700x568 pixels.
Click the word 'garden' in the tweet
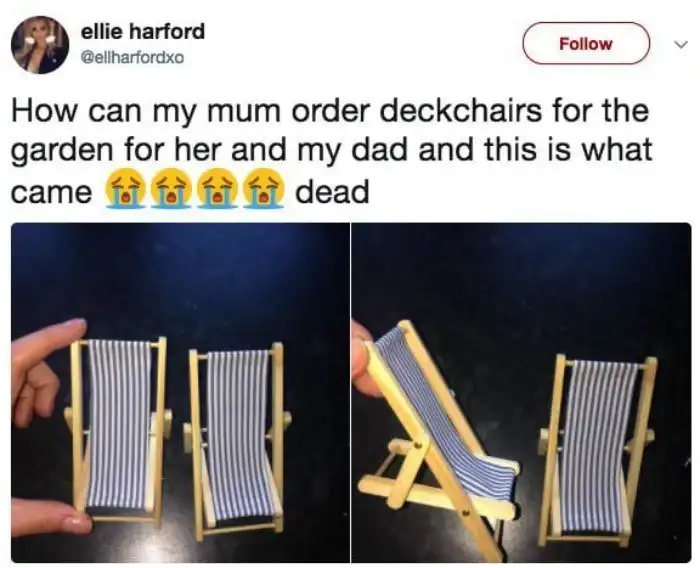[63, 152]
